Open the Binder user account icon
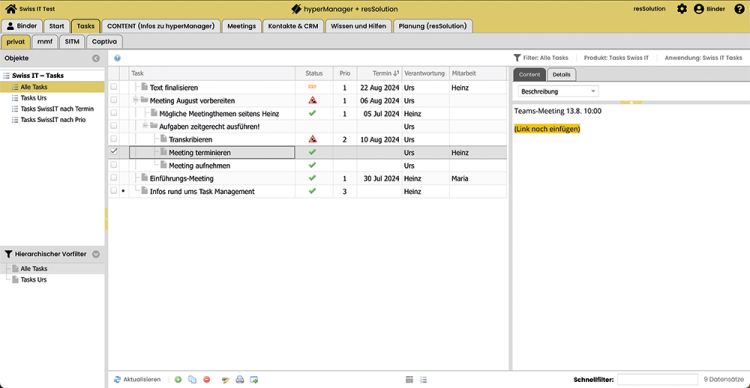 coord(699,9)
